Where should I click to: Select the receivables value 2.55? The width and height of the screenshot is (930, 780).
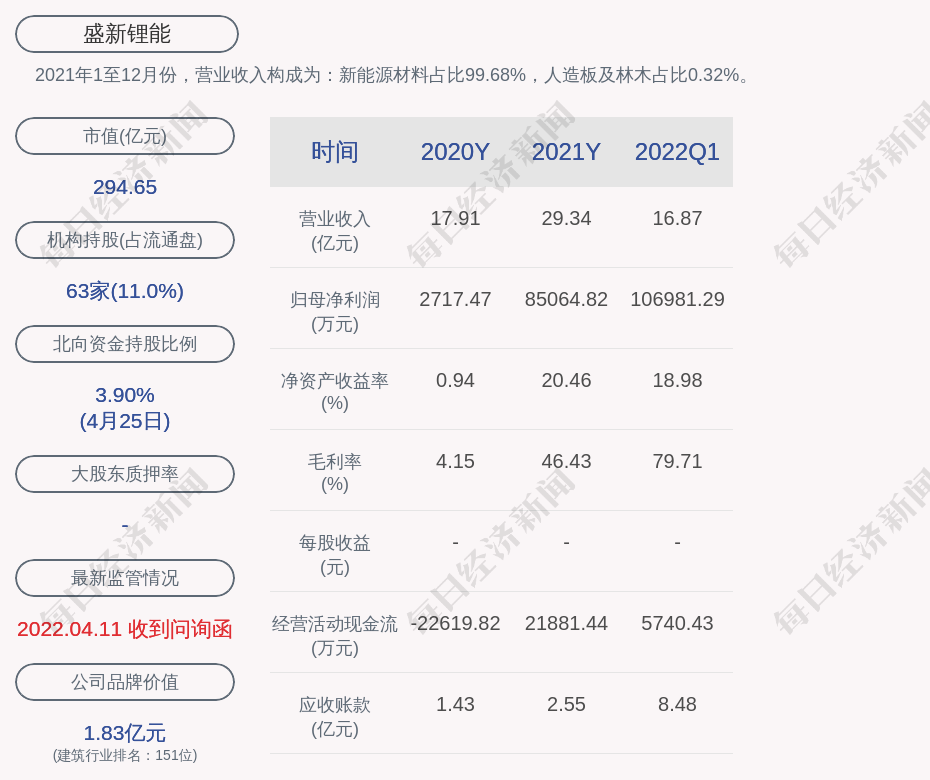point(566,704)
